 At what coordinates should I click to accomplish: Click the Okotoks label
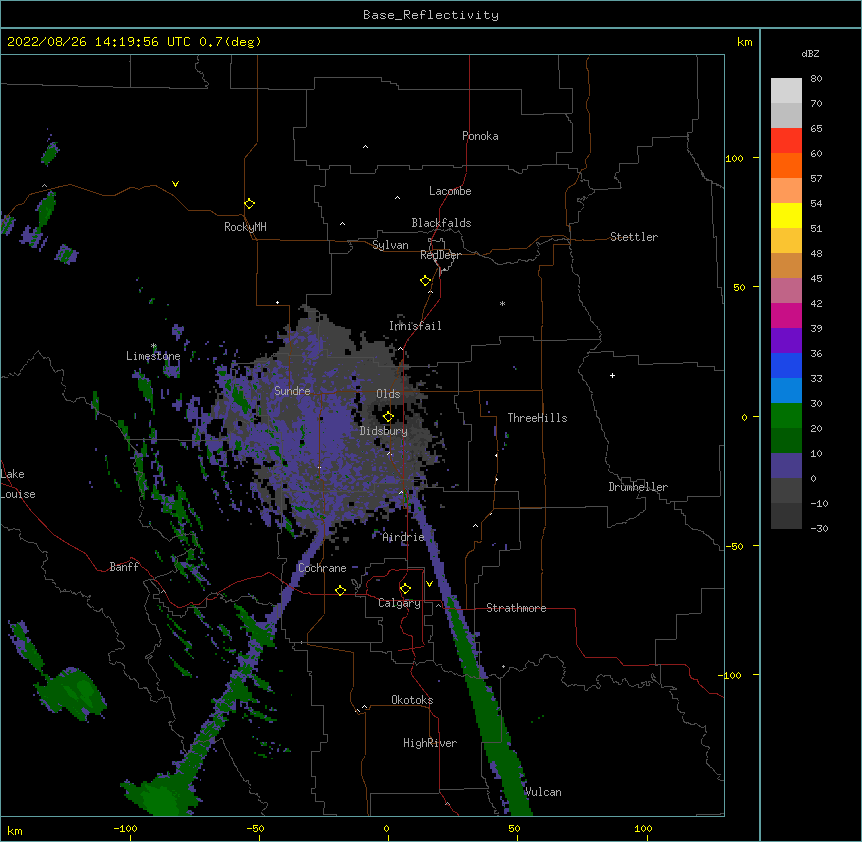(412, 700)
